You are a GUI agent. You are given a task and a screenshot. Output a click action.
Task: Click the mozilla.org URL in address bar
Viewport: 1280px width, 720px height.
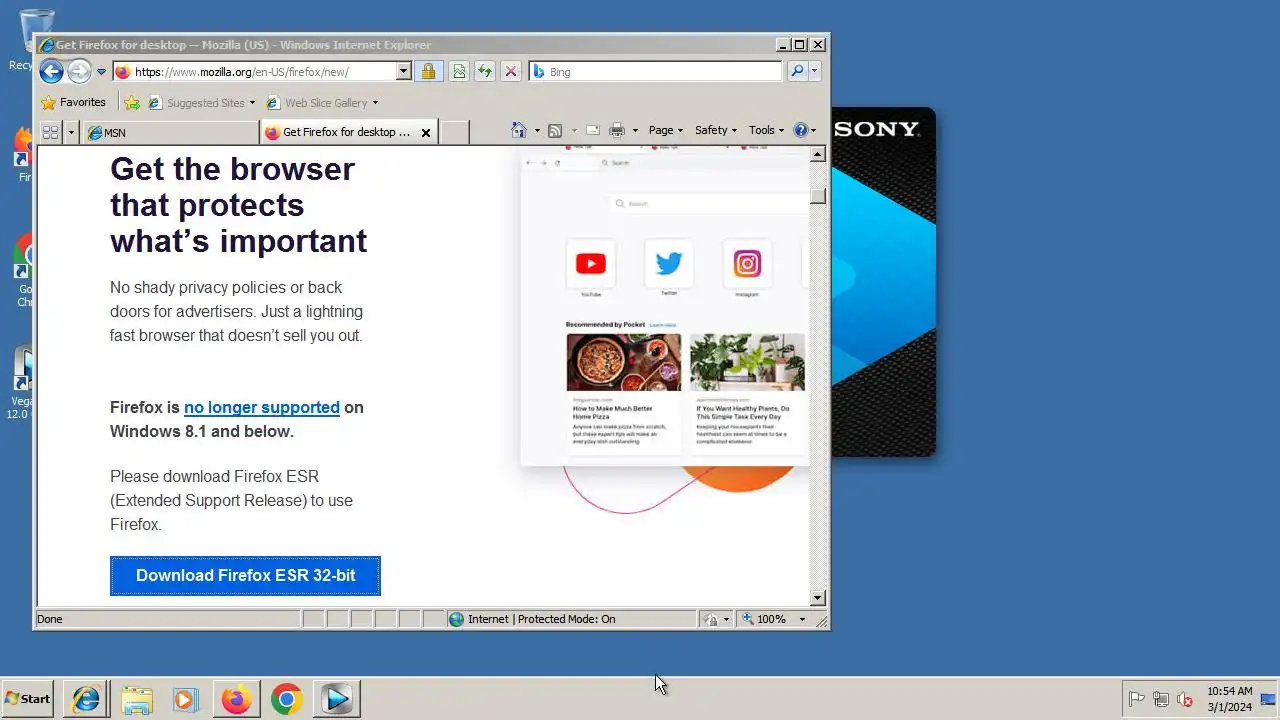[x=241, y=72]
